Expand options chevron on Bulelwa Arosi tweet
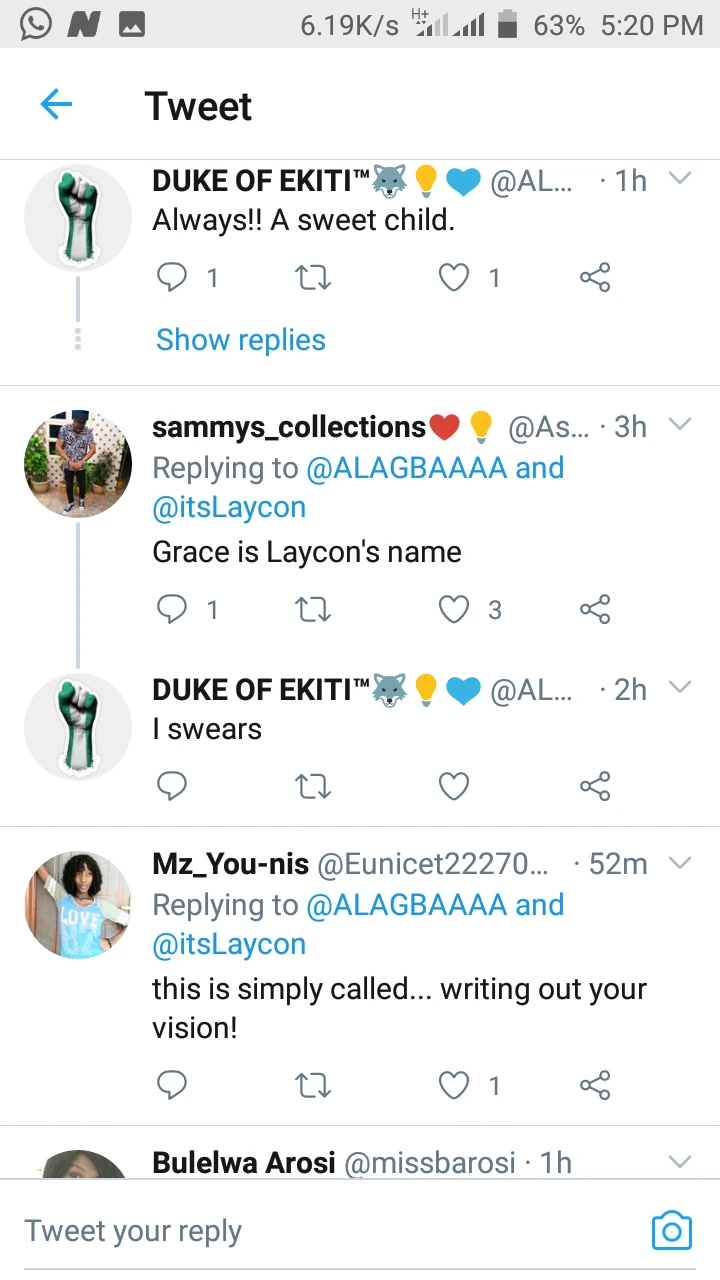The width and height of the screenshot is (720, 1280). click(x=680, y=1161)
